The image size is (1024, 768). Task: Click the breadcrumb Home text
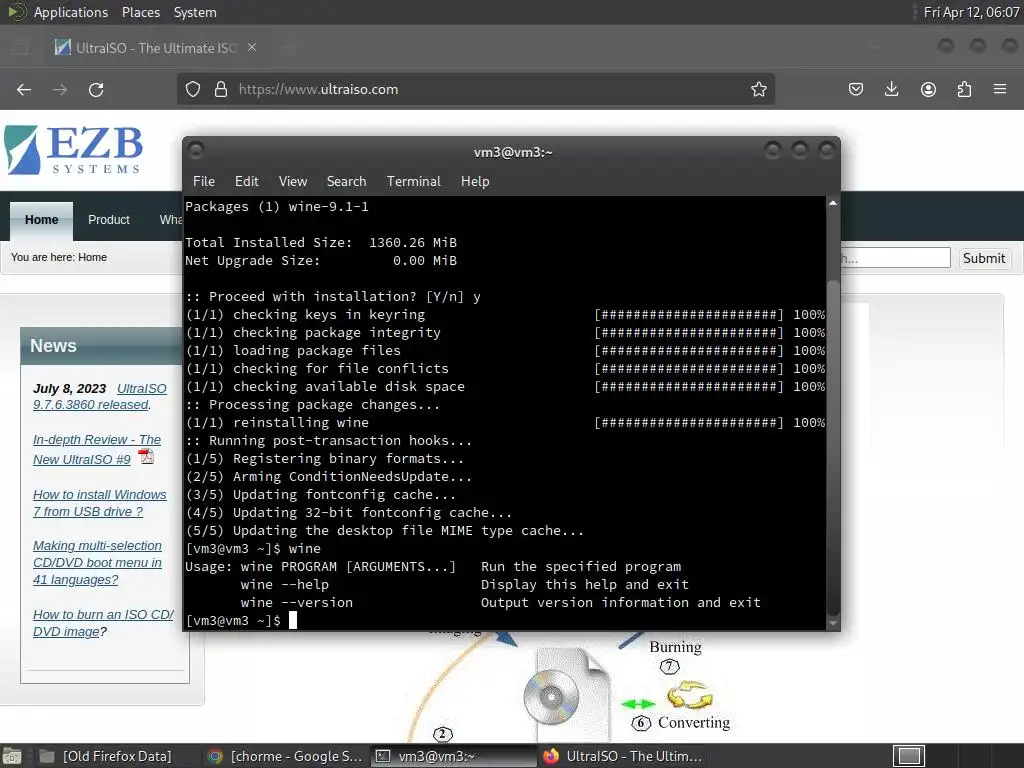click(92, 257)
